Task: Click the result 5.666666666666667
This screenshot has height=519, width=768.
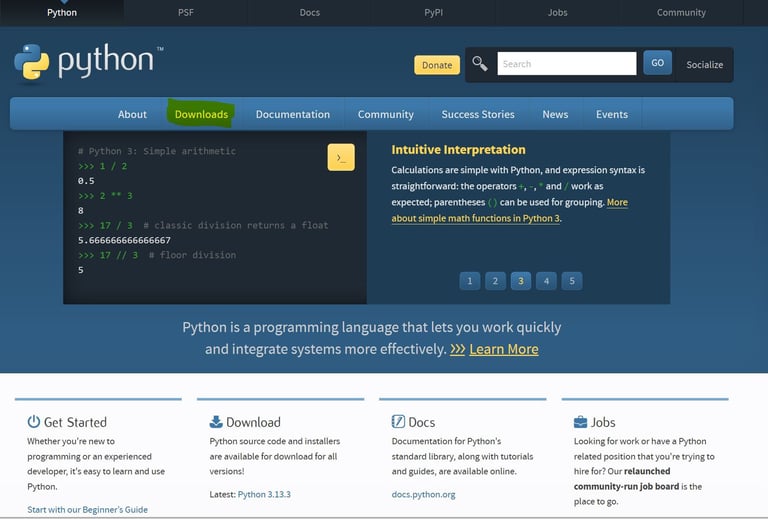Action: 124,240
